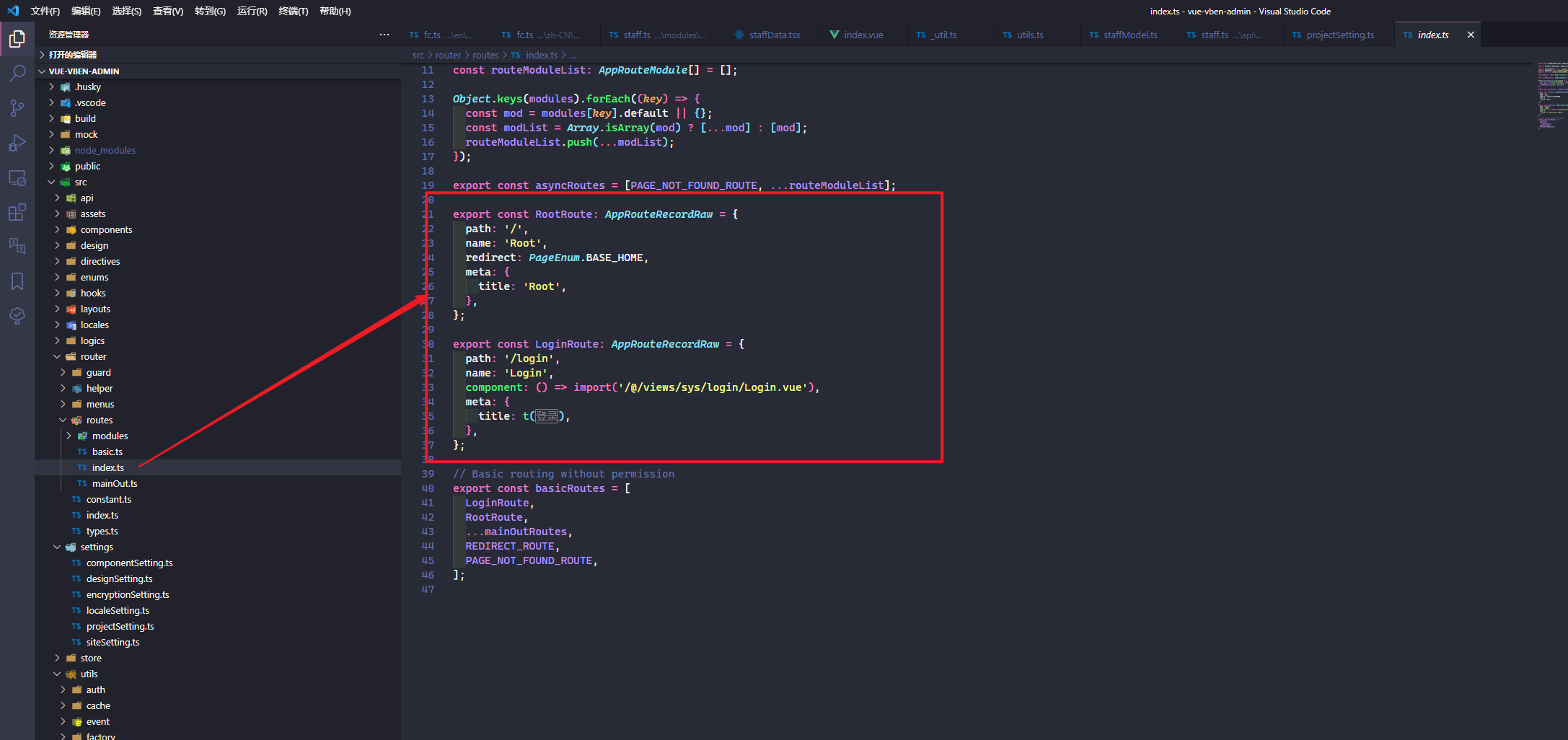Open Source Control view icon
This screenshot has height=740, width=1568.
coord(17,108)
